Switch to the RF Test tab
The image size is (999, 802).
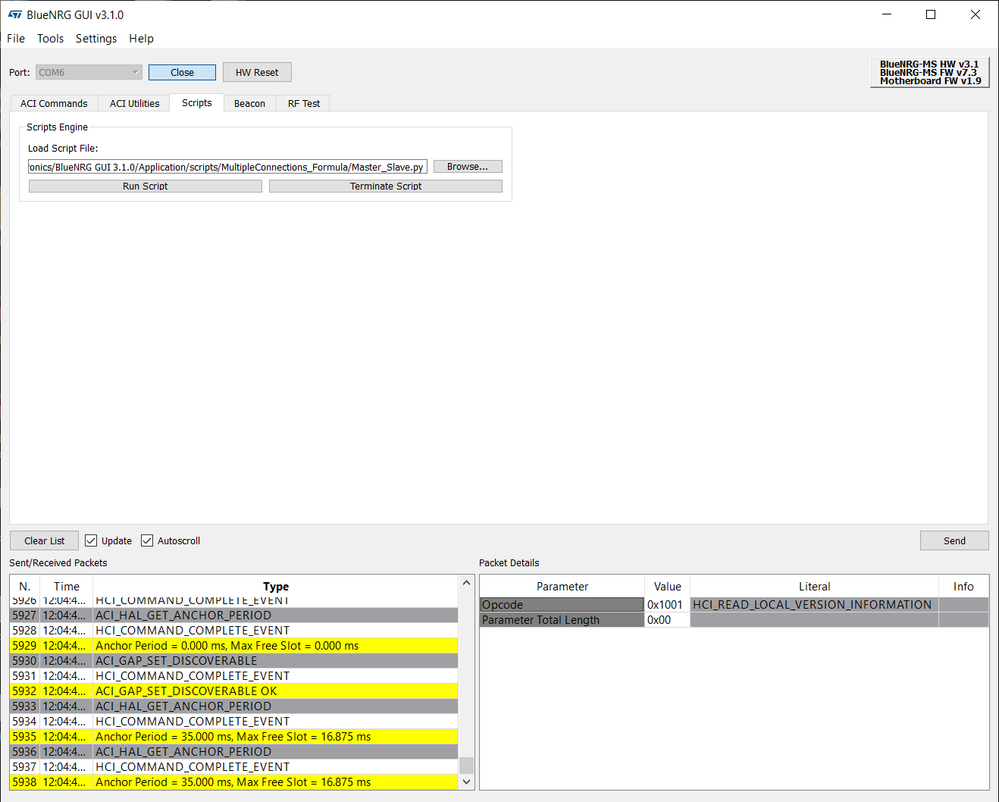click(304, 103)
